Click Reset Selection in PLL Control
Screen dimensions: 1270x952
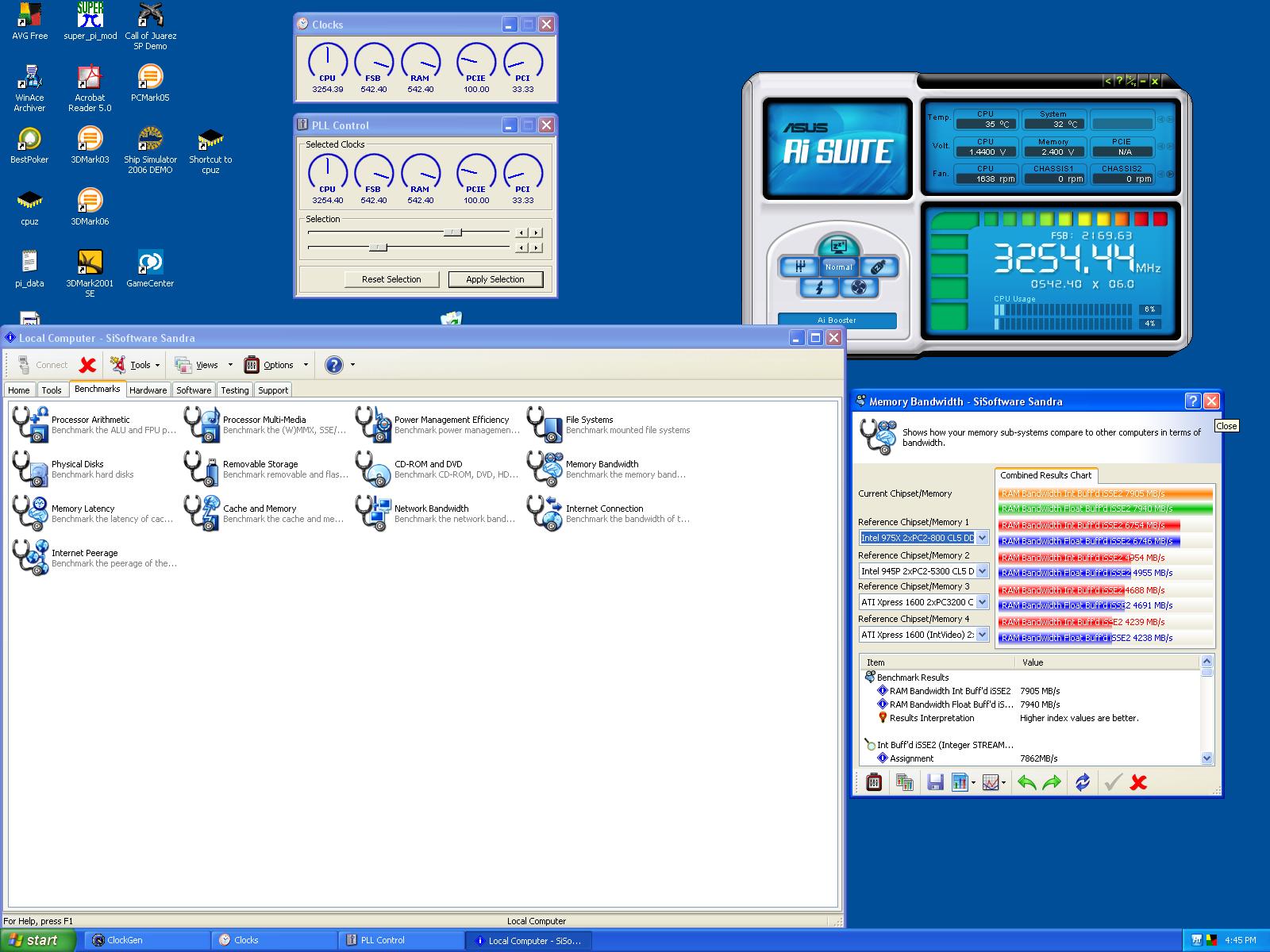pos(391,279)
